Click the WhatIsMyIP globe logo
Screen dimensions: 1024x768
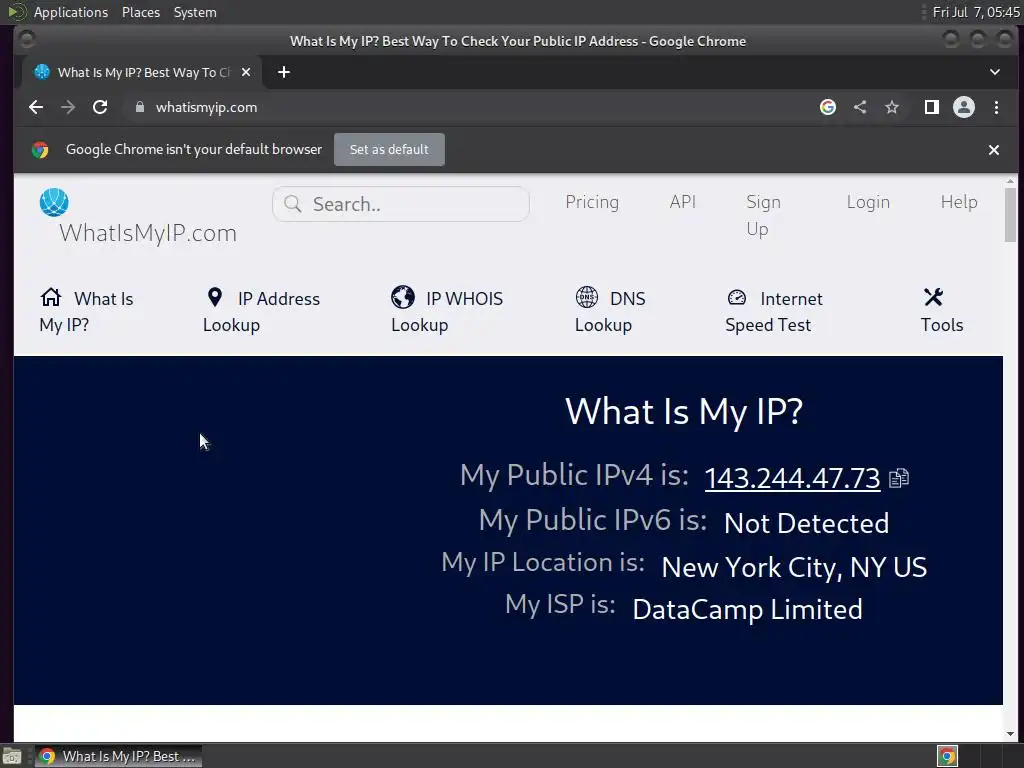[x=54, y=202]
